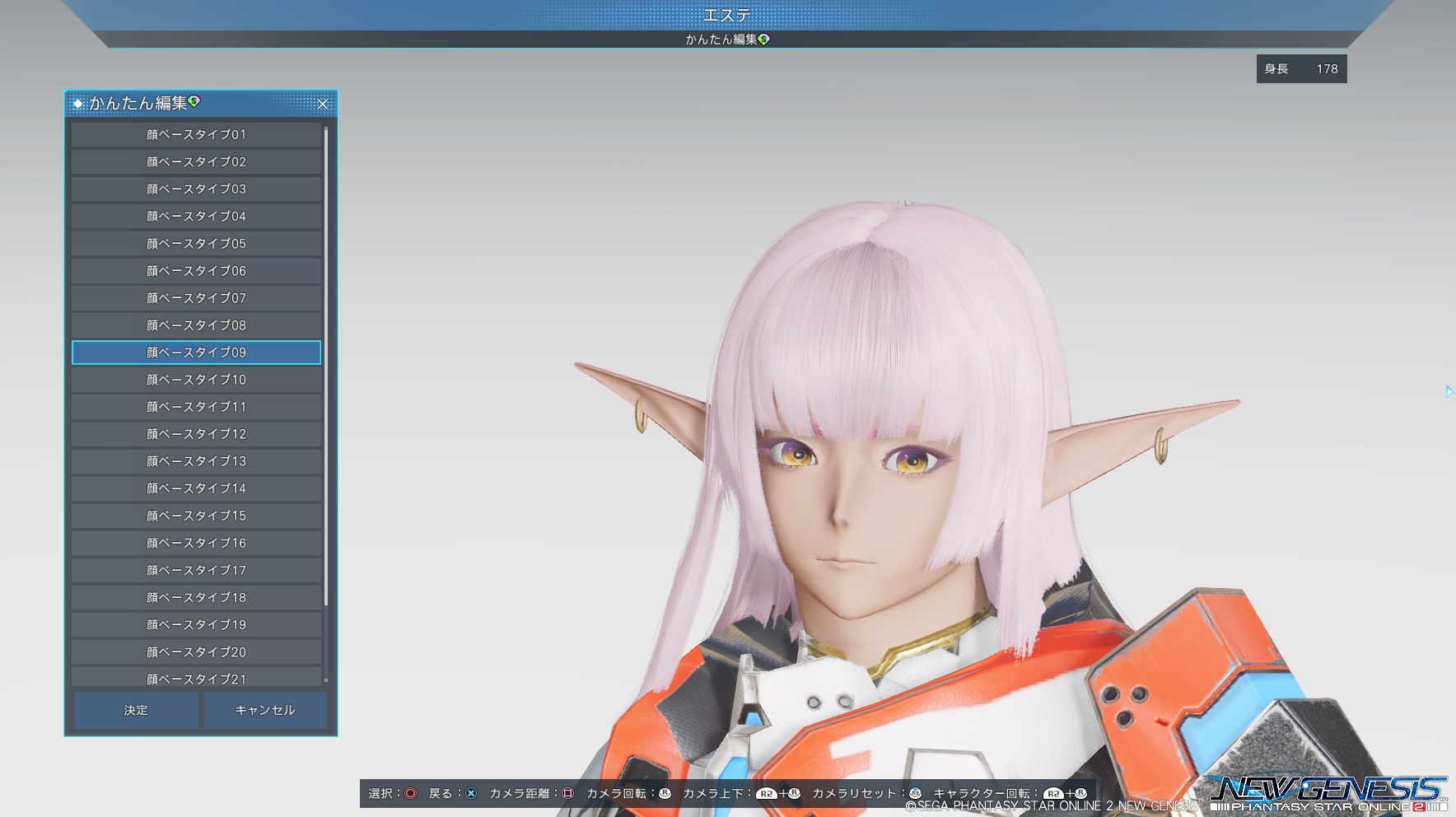The width and height of the screenshot is (1456, 817).
Task: Click the SG gem icon in panel title
Action: click(x=194, y=101)
